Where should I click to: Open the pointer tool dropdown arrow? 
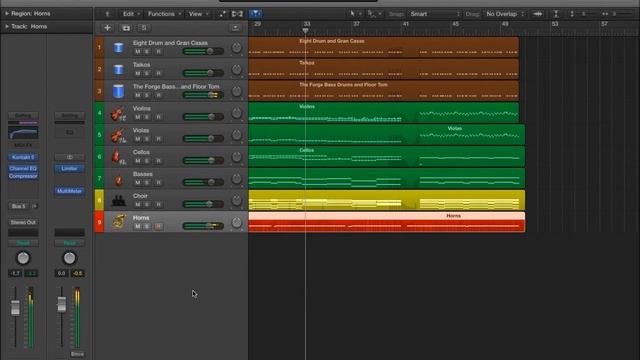[x=360, y=14]
